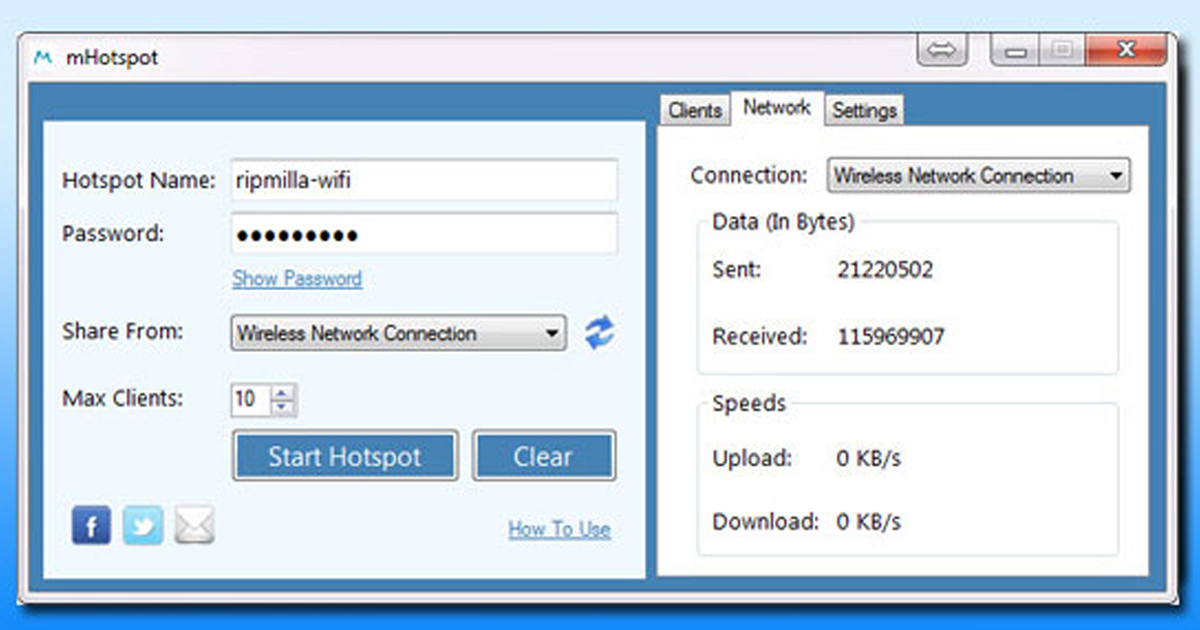Viewport: 1200px width, 630px height.
Task: Open the Settings tab
Action: click(x=864, y=111)
